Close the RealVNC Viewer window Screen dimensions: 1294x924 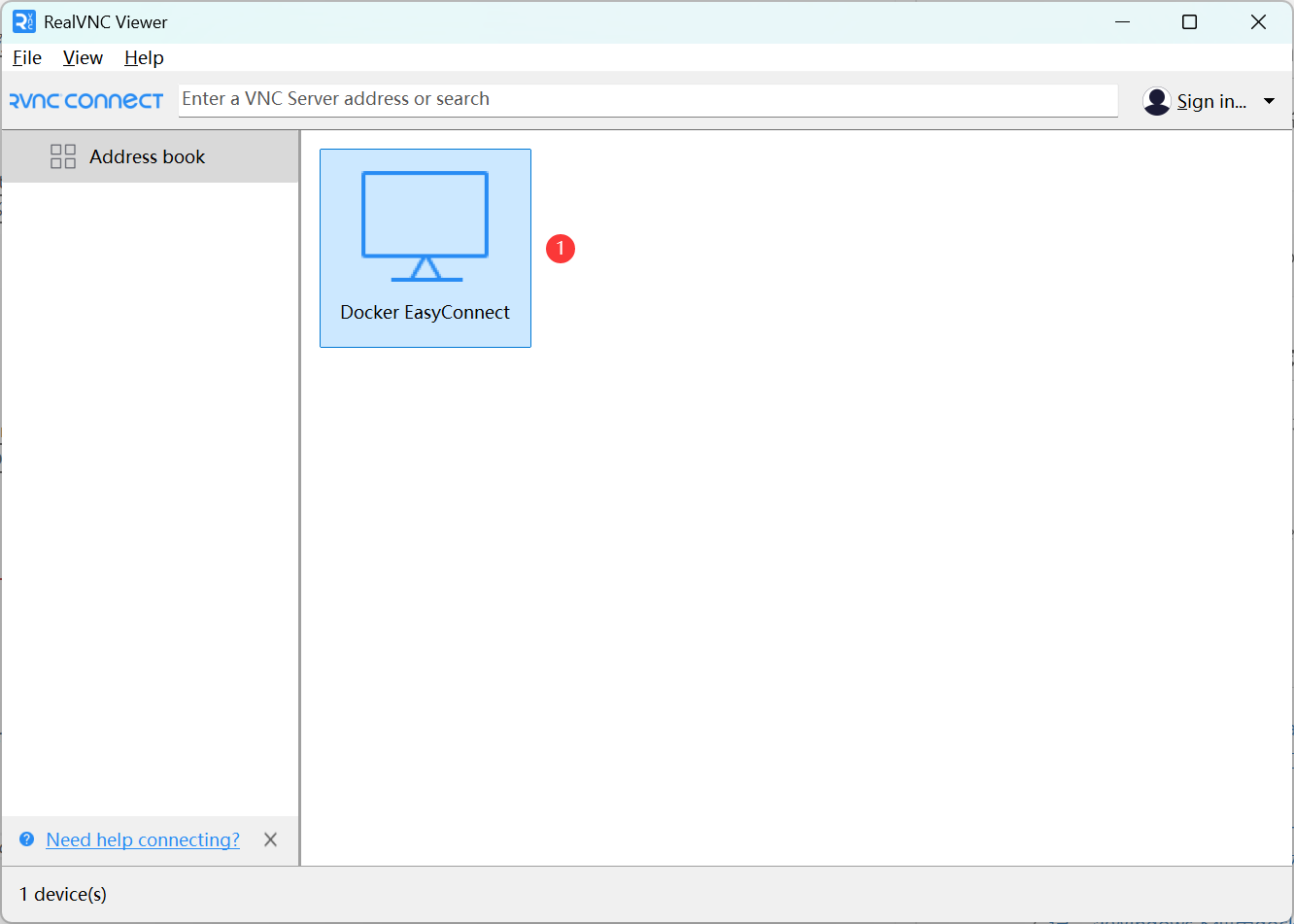[x=1258, y=21]
